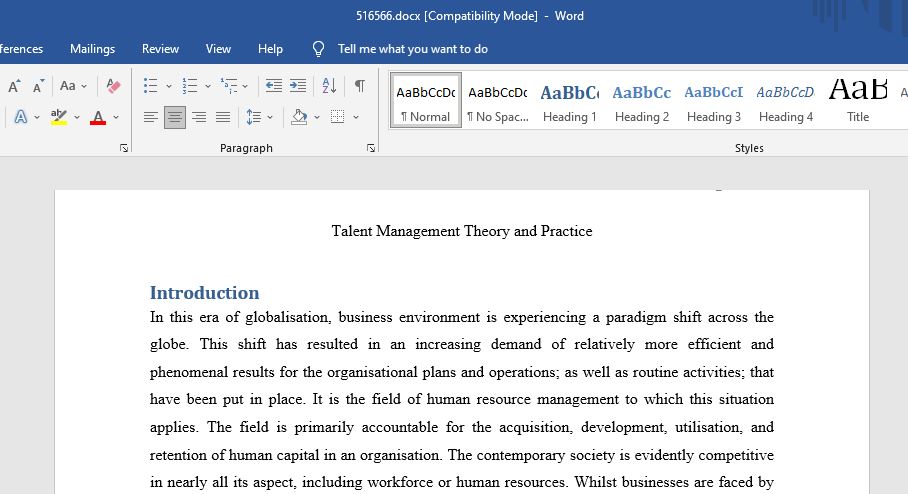Image resolution: width=908 pixels, height=494 pixels.
Task: Switch to the Review tab
Action: 160,49
